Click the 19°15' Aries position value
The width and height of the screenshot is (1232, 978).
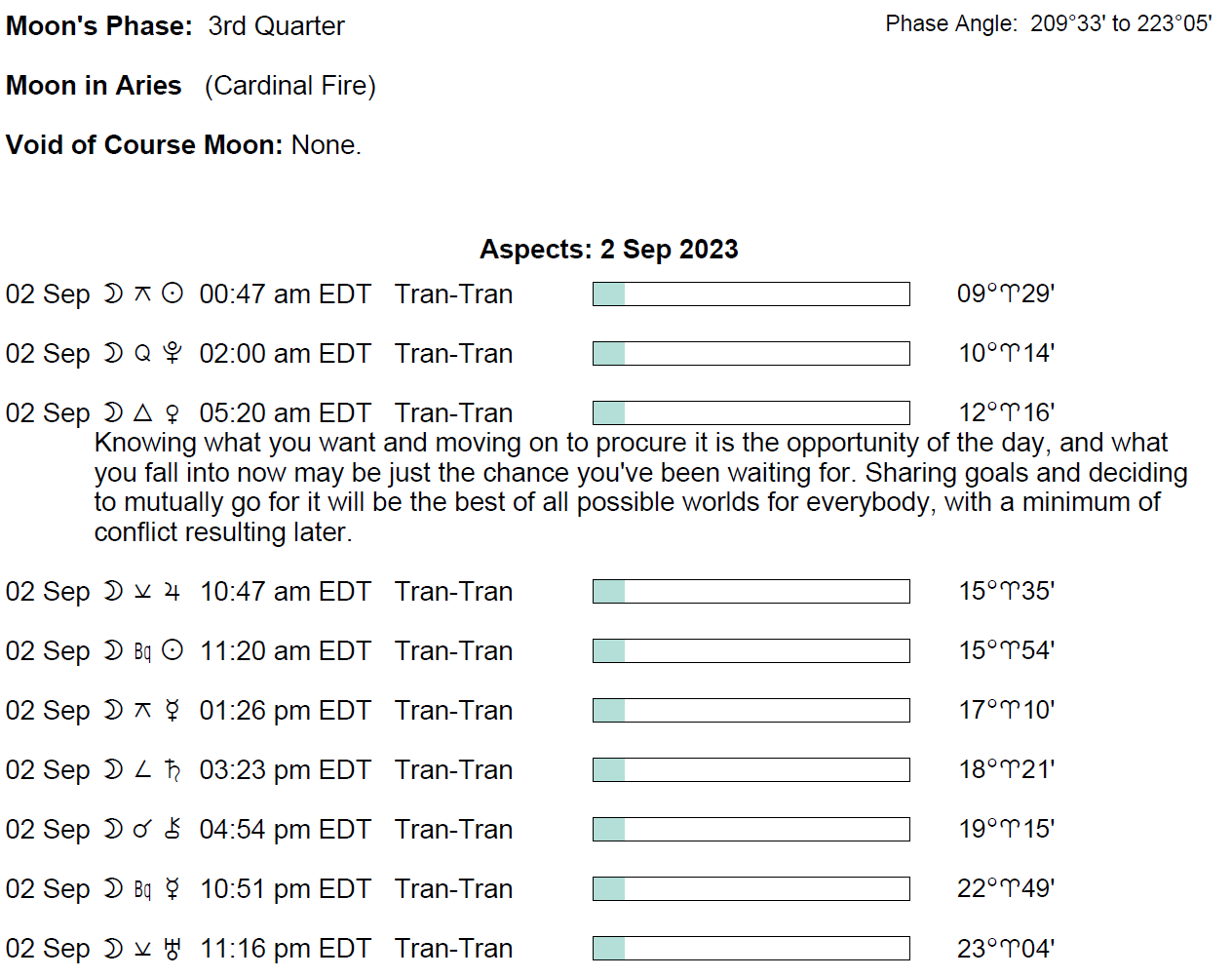[1006, 829]
